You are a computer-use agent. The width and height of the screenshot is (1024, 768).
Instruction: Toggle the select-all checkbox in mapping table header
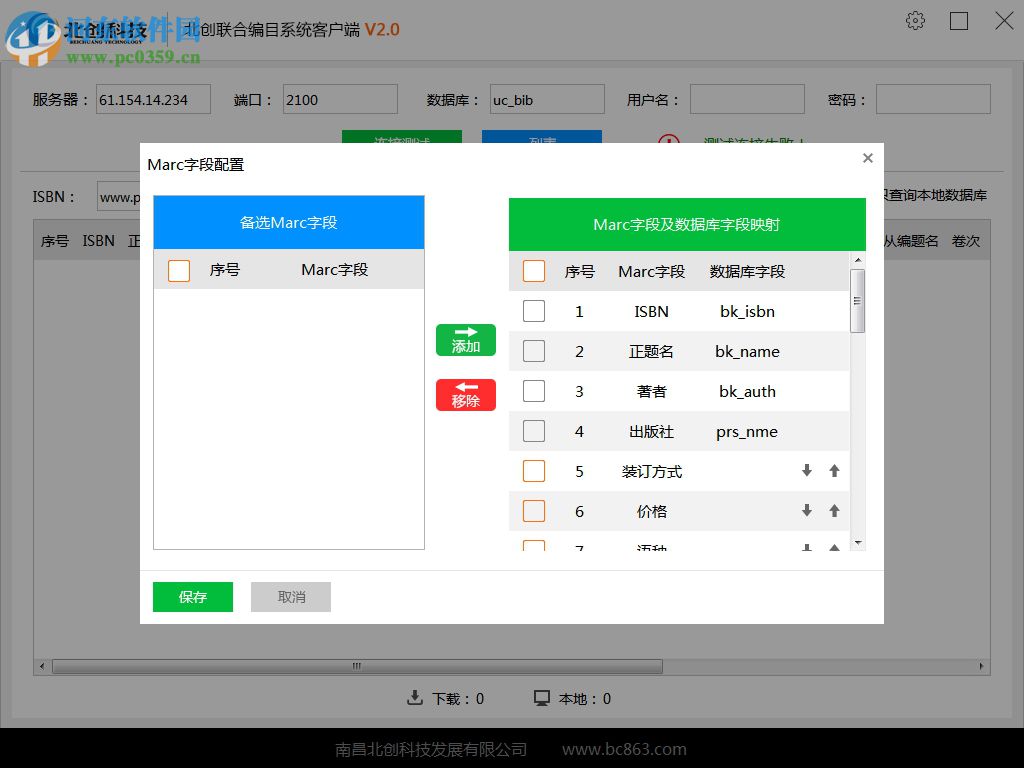pos(534,271)
